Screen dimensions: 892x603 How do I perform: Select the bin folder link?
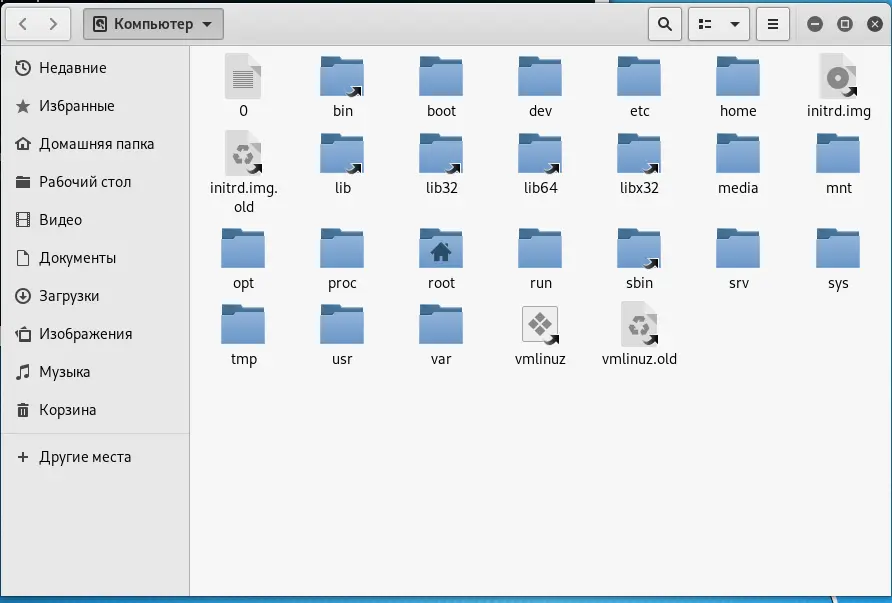342,85
